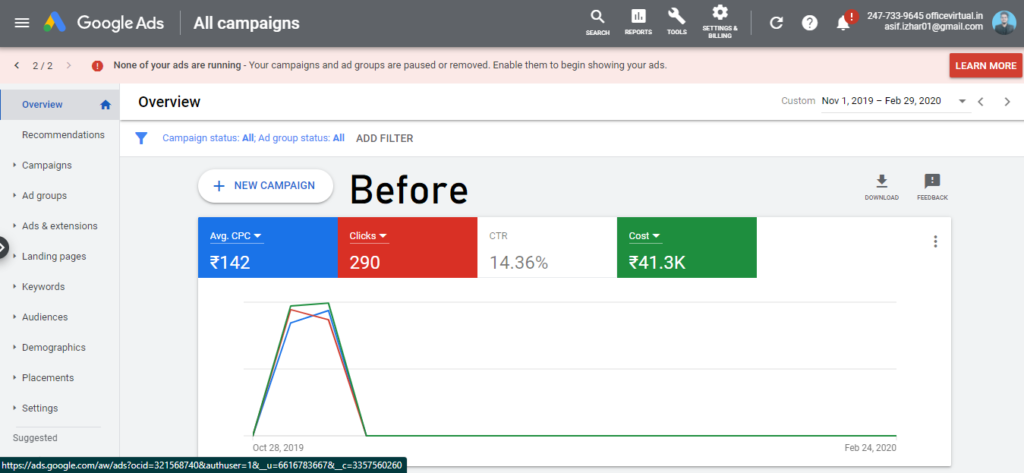Click the NEW CAMPAIGN button

pyautogui.click(x=265, y=186)
